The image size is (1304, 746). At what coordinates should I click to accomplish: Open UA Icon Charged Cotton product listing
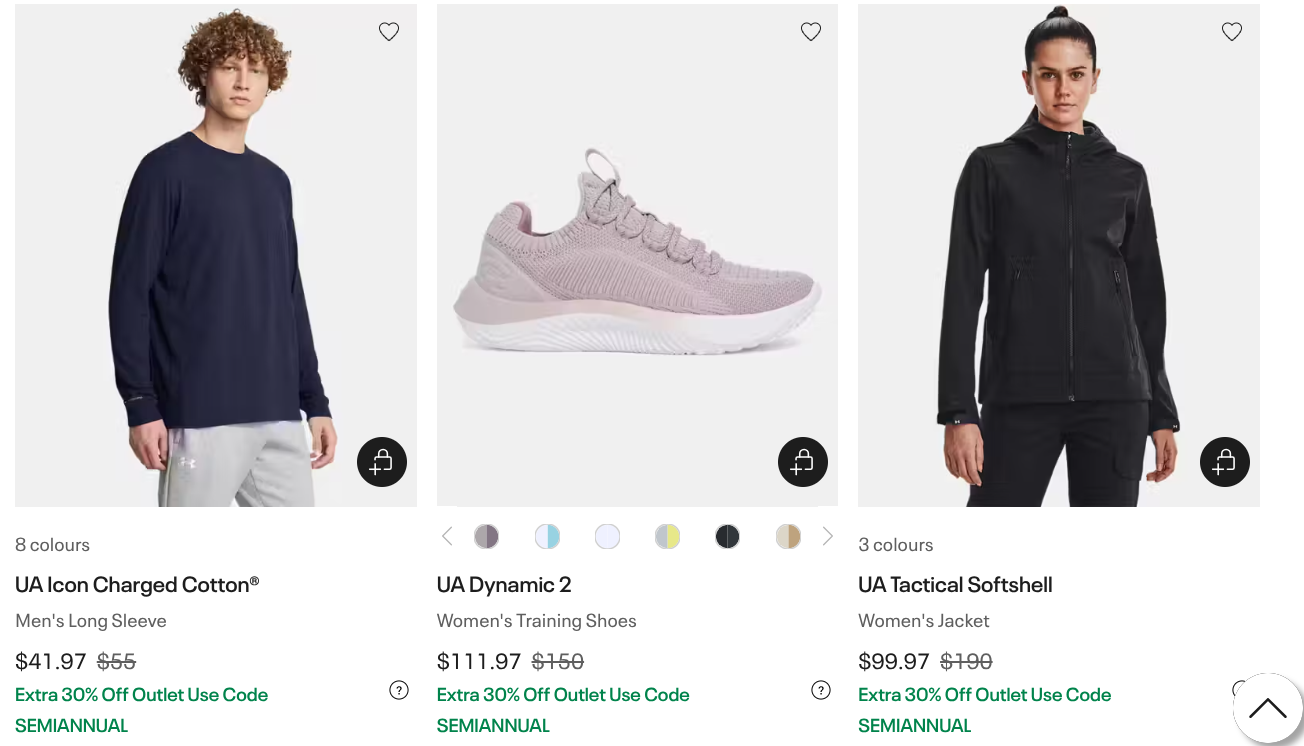pos(137,584)
